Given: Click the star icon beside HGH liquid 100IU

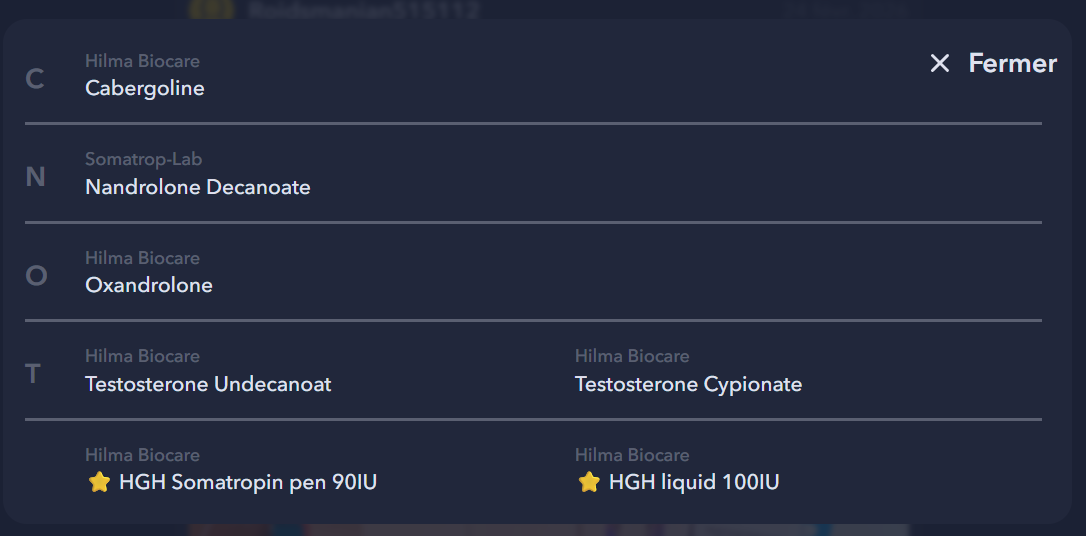Looking at the screenshot, I should pyautogui.click(x=589, y=483).
